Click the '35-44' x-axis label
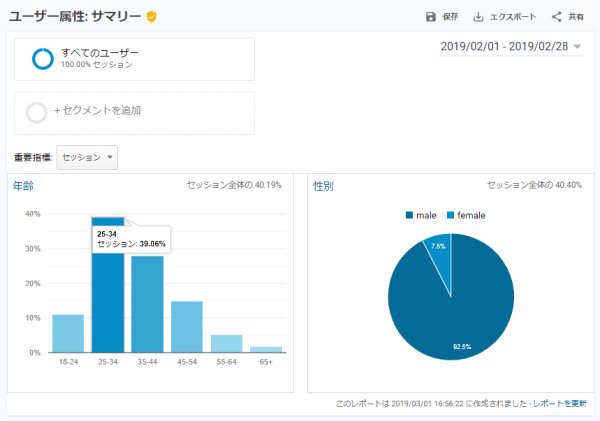 coord(147,362)
